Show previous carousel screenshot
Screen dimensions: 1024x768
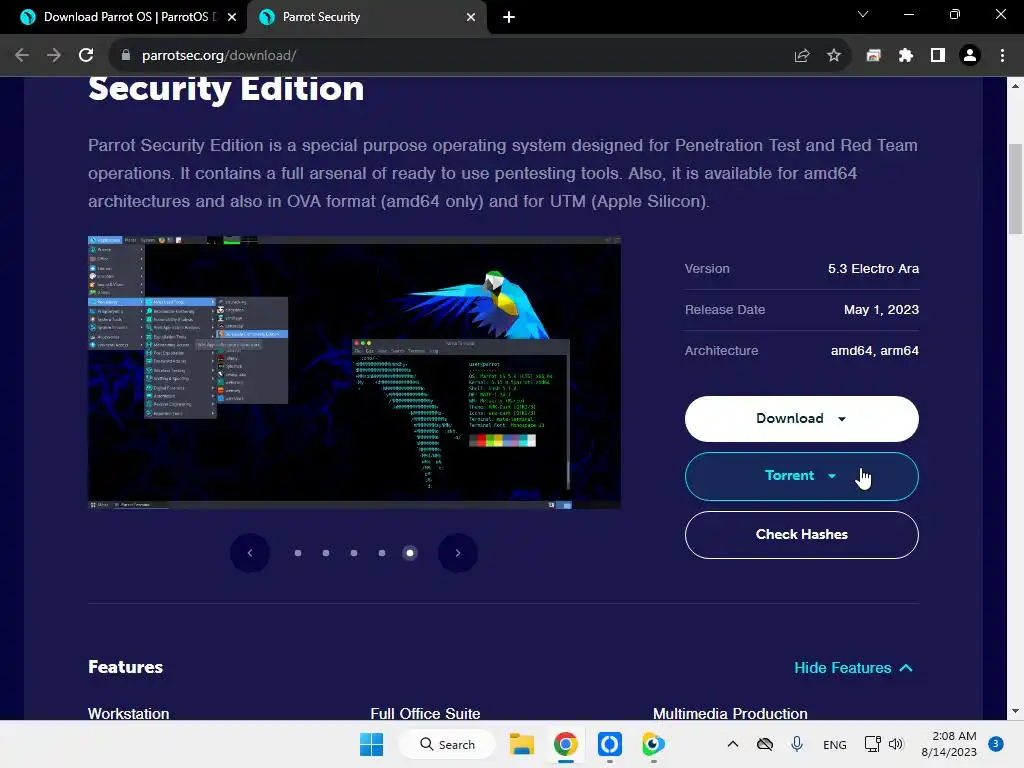[249, 553]
